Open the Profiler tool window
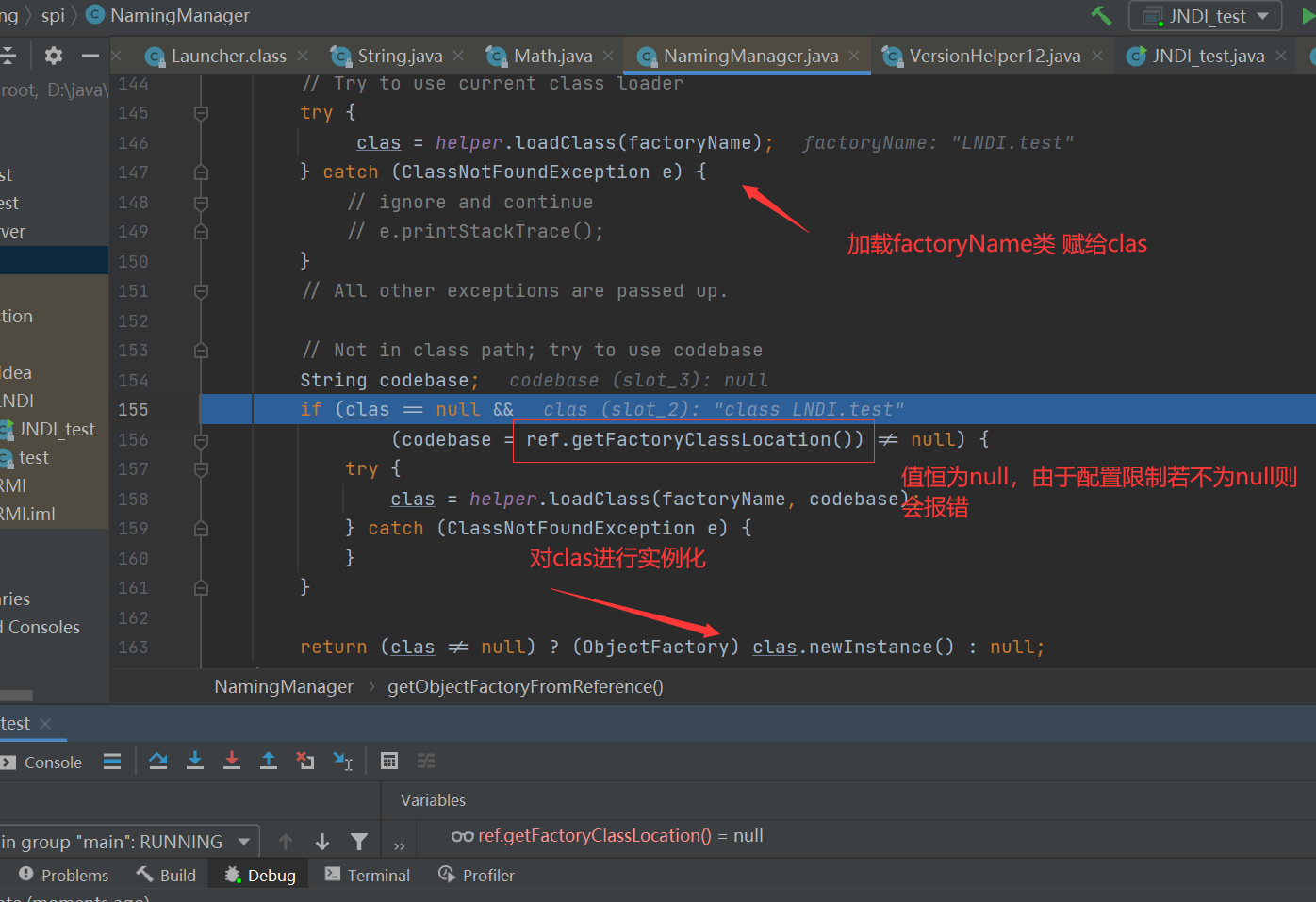The image size is (1316, 902). pyautogui.click(x=477, y=876)
